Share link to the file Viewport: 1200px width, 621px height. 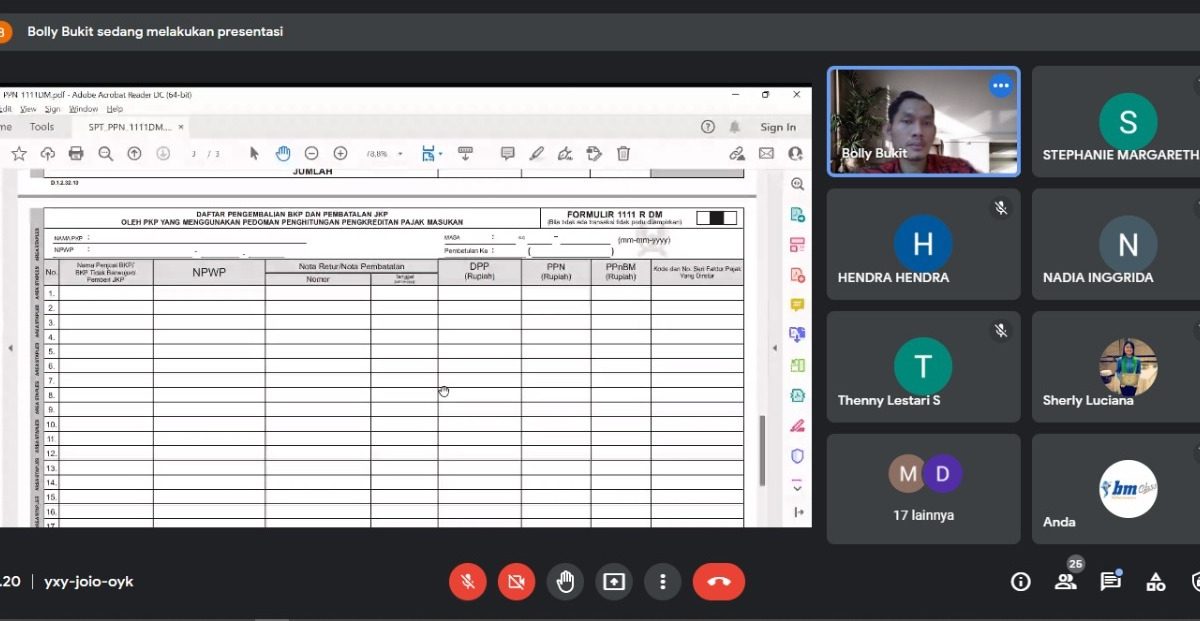[x=737, y=154]
